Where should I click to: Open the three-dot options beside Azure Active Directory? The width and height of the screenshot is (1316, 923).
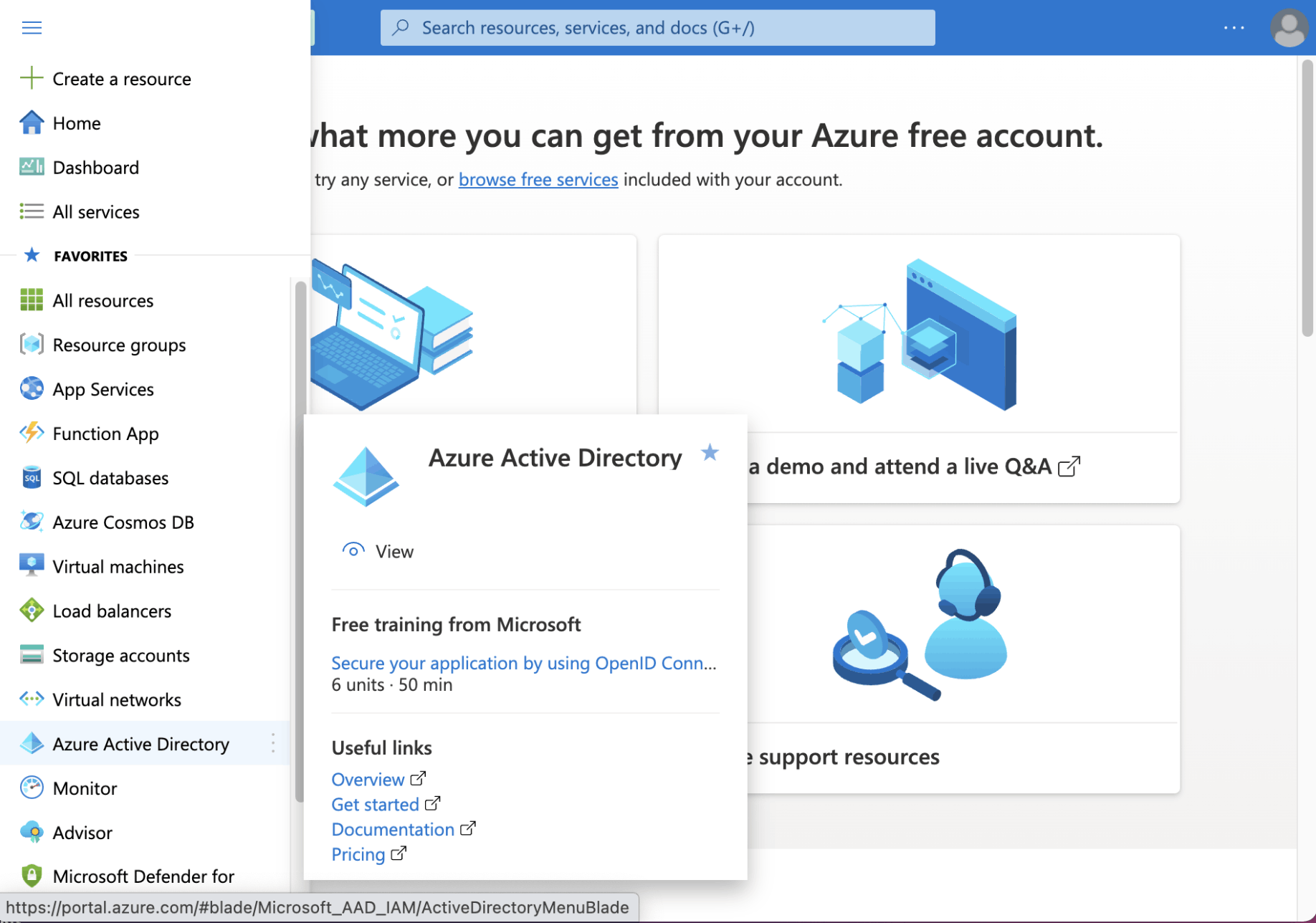click(x=273, y=743)
